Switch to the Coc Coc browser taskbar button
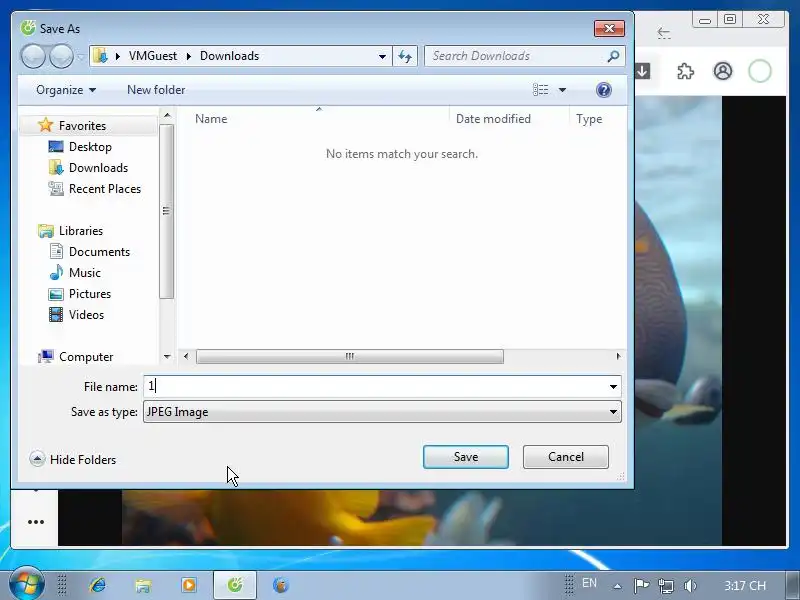This screenshot has width=800, height=600. click(235, 585)
